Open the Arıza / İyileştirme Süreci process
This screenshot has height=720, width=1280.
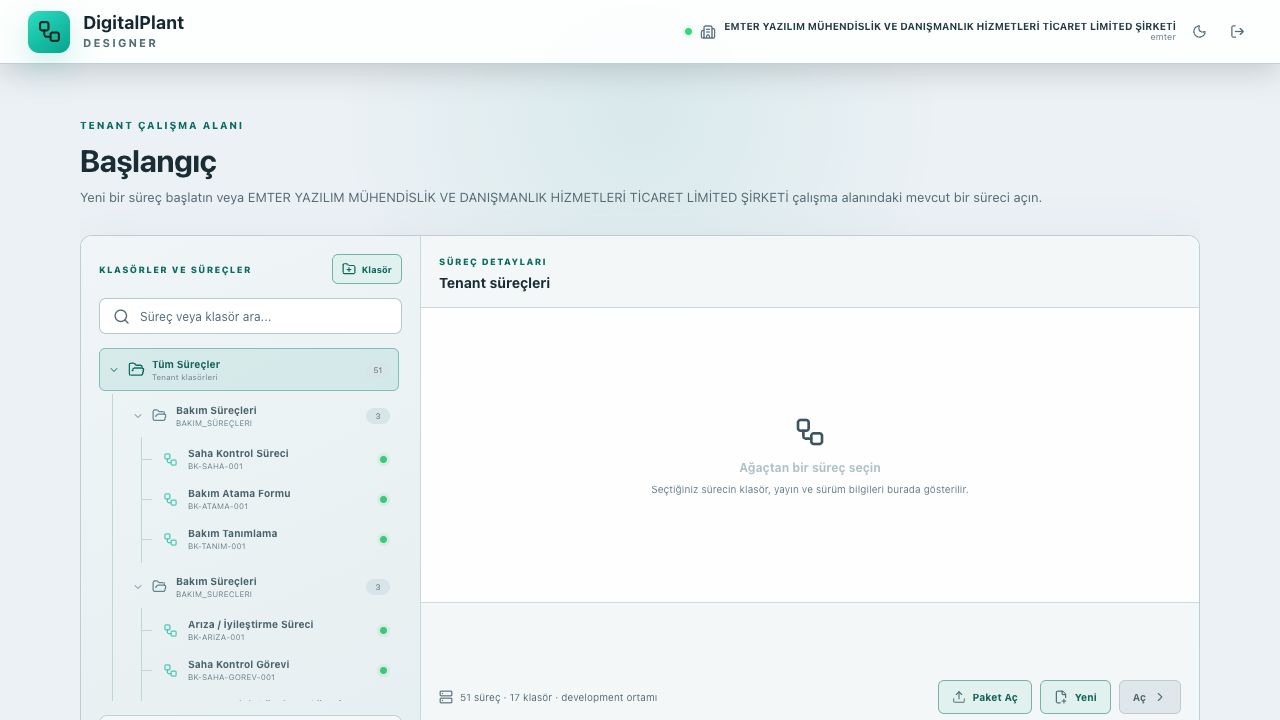pos(275,630)
